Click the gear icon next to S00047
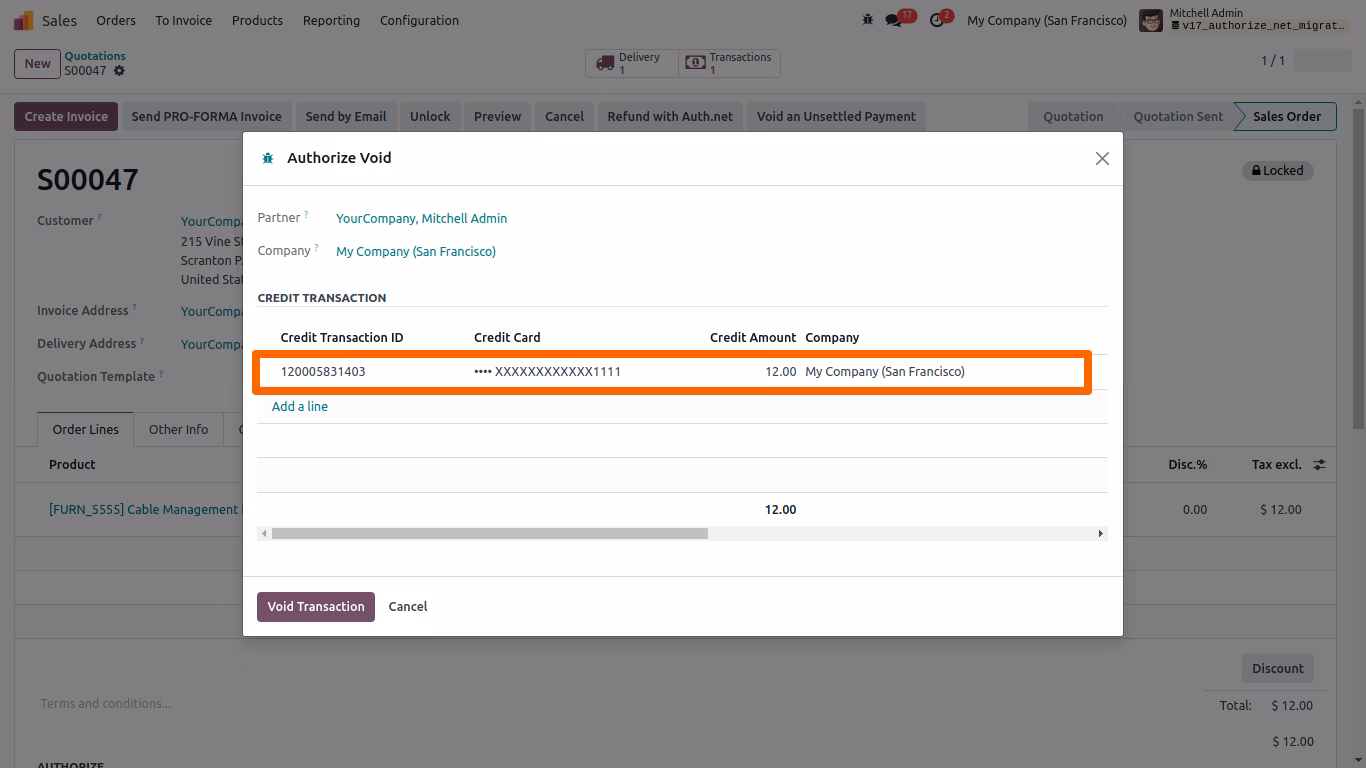This screenshot has height=768, width=1366. [x=119, y=71]
